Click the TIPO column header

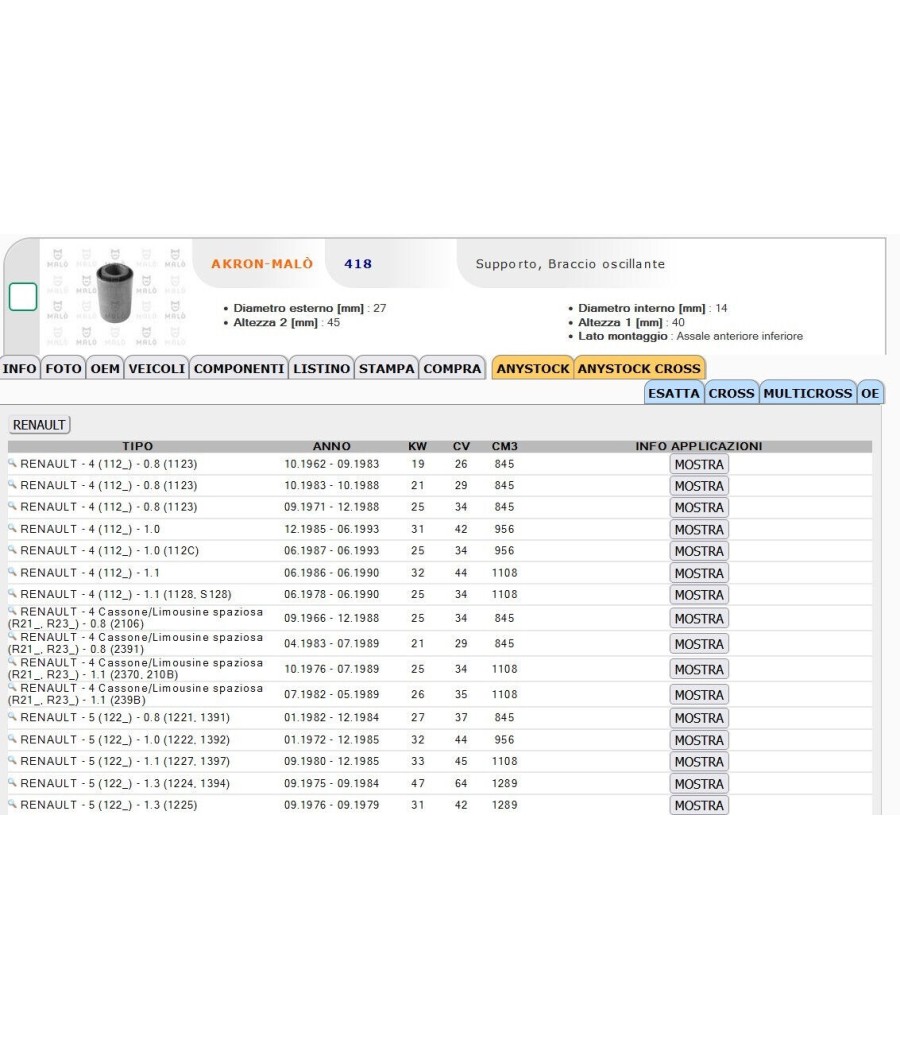pos(137,446)
